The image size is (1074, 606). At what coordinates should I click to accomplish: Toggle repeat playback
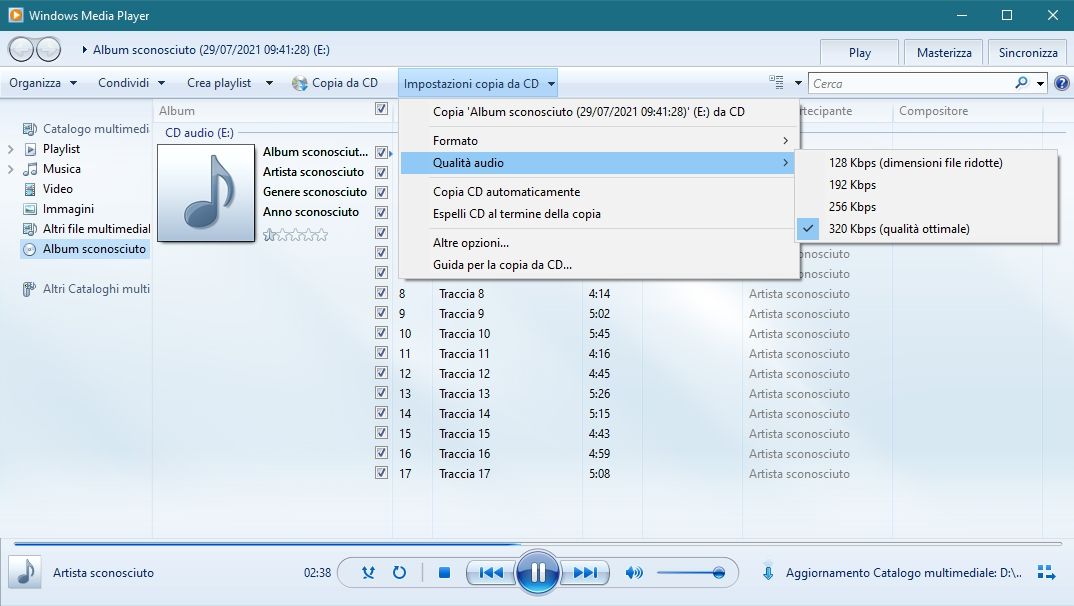click(399, 572)
